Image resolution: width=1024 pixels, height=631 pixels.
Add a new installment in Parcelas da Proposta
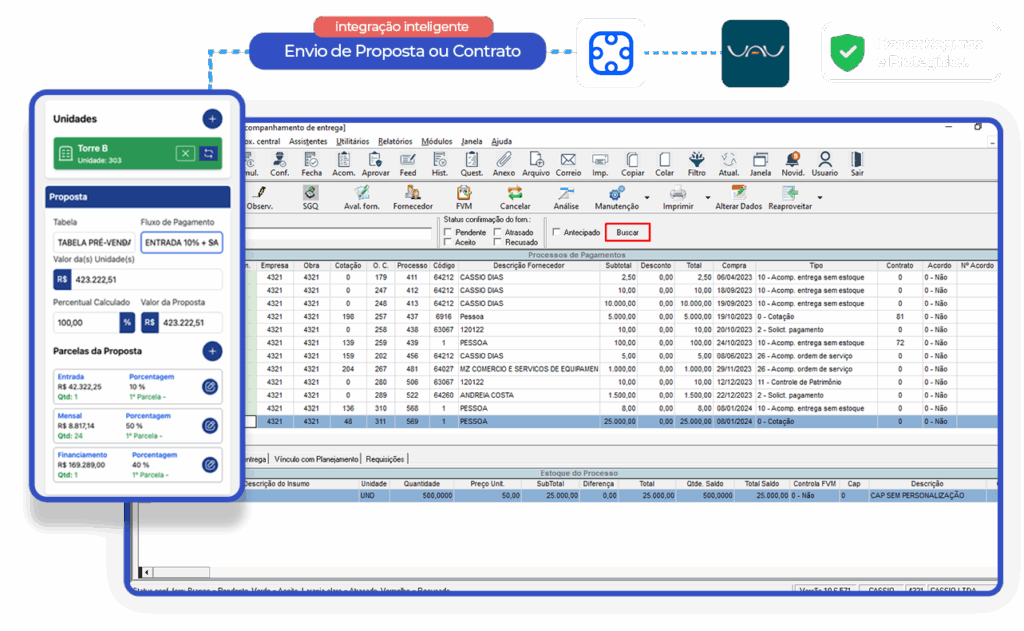tap(212, 351)
